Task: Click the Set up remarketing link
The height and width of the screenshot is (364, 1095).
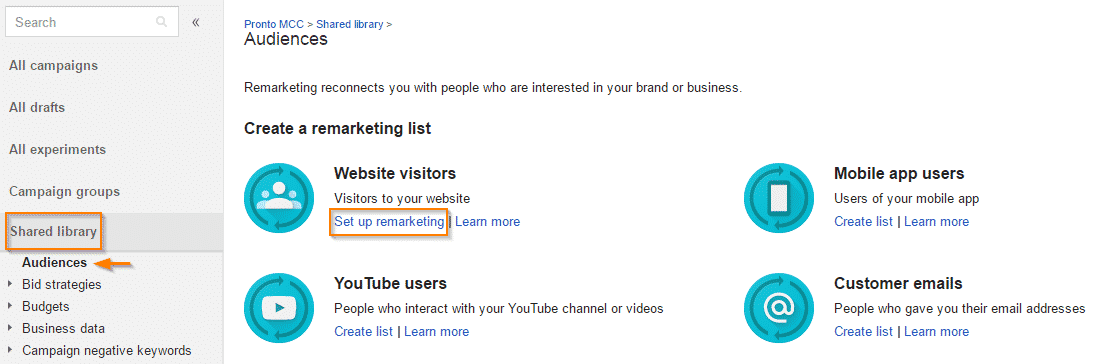Action: tap(389, 221)
